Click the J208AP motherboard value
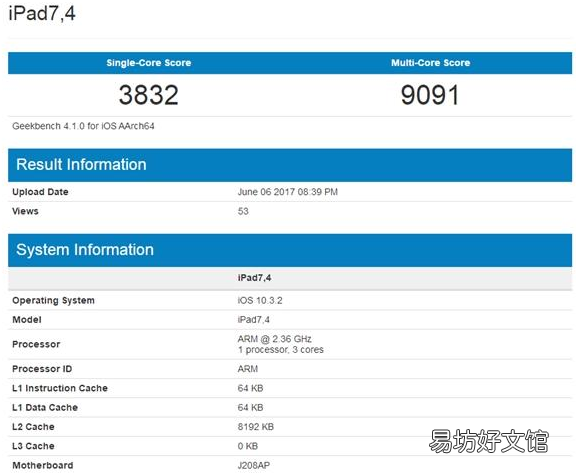The height and width of the screenshot is (473, 576). pos(253,465)
